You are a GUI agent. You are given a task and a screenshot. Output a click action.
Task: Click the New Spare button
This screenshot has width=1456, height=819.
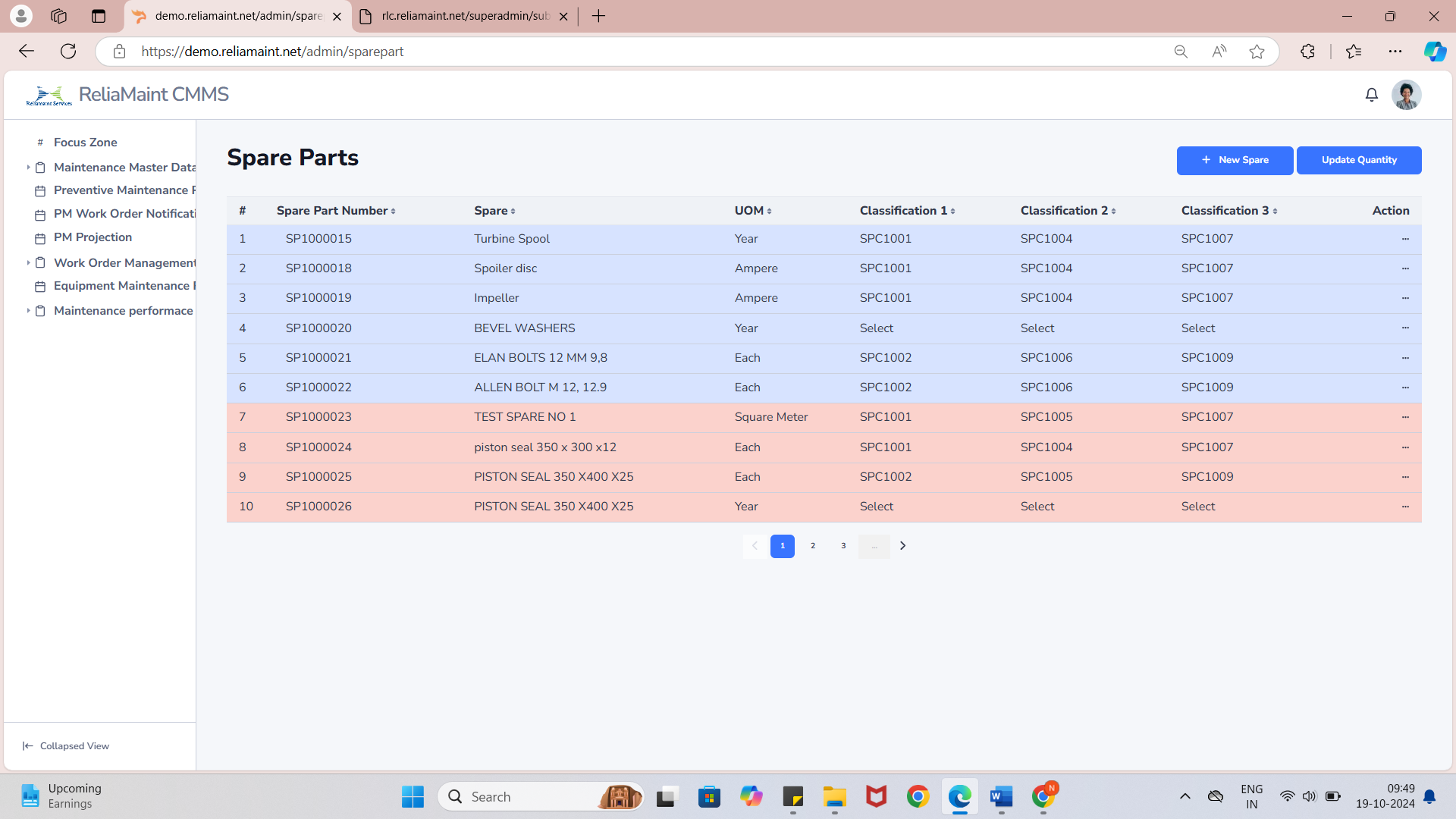pyautogui.click(x=1235, y=160)
